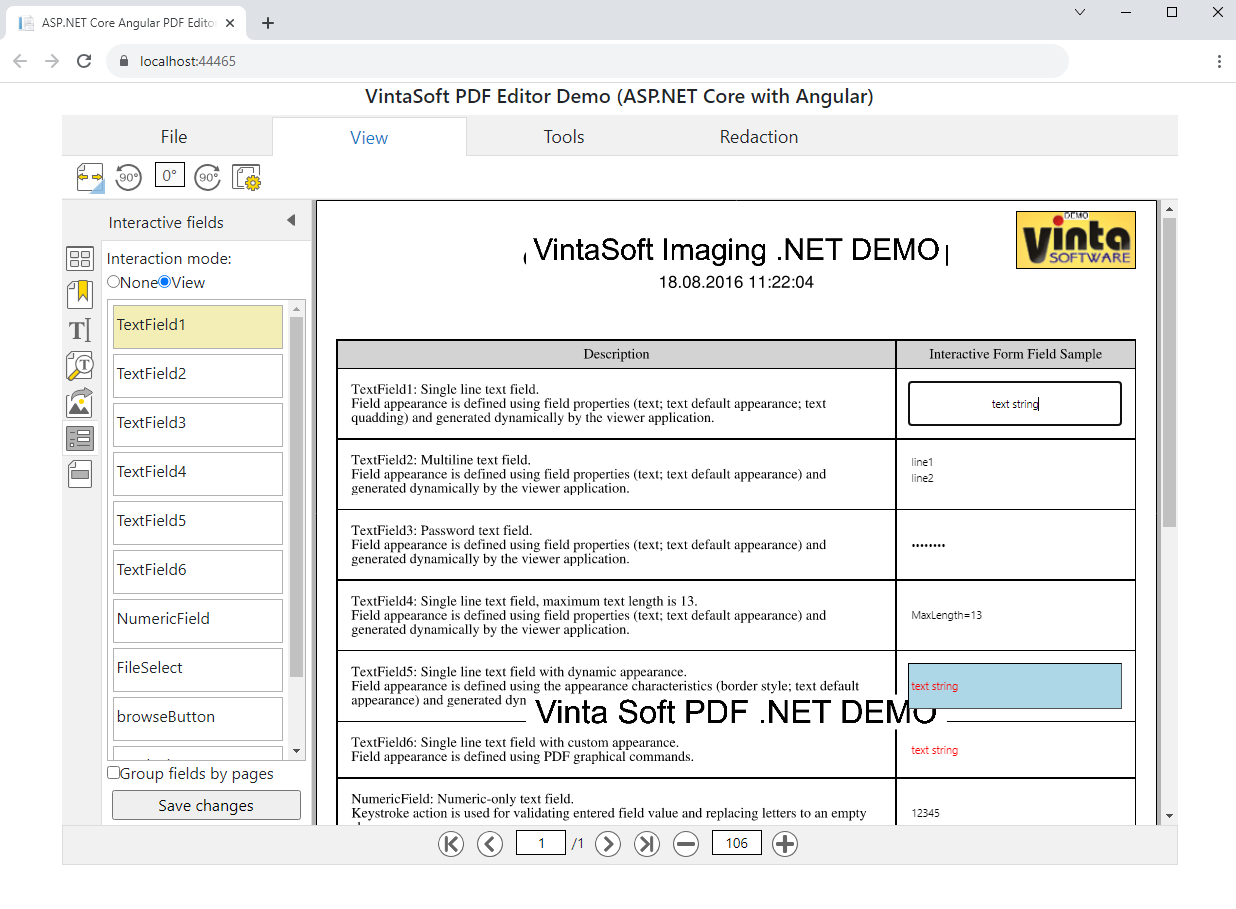Viewport: 1236px width, 909px height.
Task: Zoom out with the minus button
Action: pos(686,844)
